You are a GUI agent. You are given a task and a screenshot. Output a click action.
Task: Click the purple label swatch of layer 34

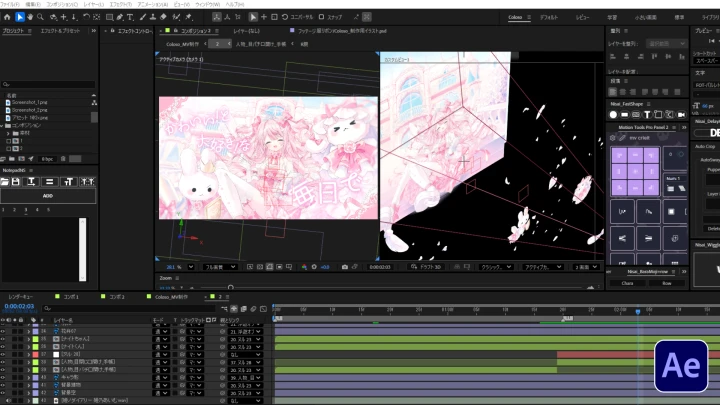35,331
